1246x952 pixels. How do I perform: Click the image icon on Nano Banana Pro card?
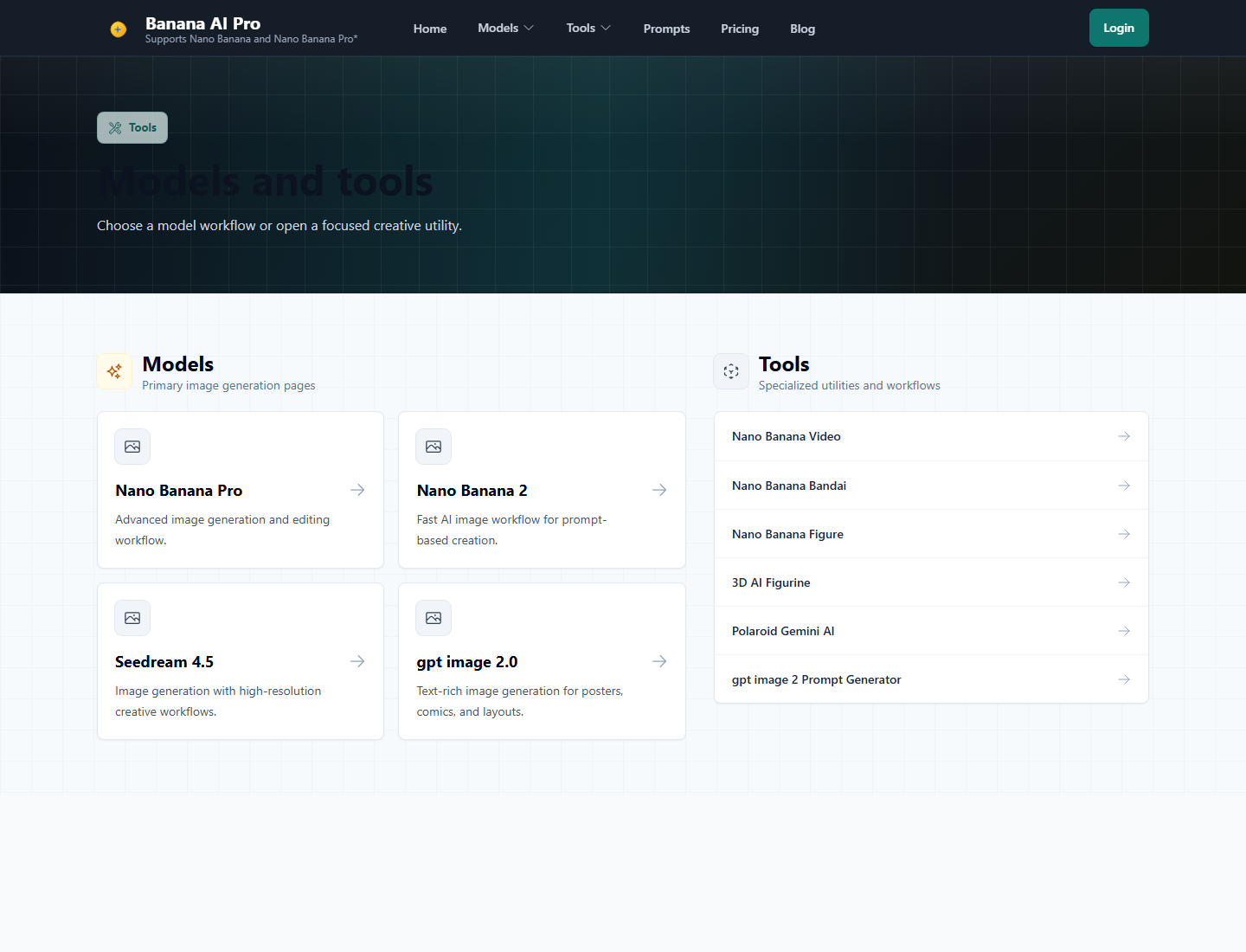click(x=132, y=447)
